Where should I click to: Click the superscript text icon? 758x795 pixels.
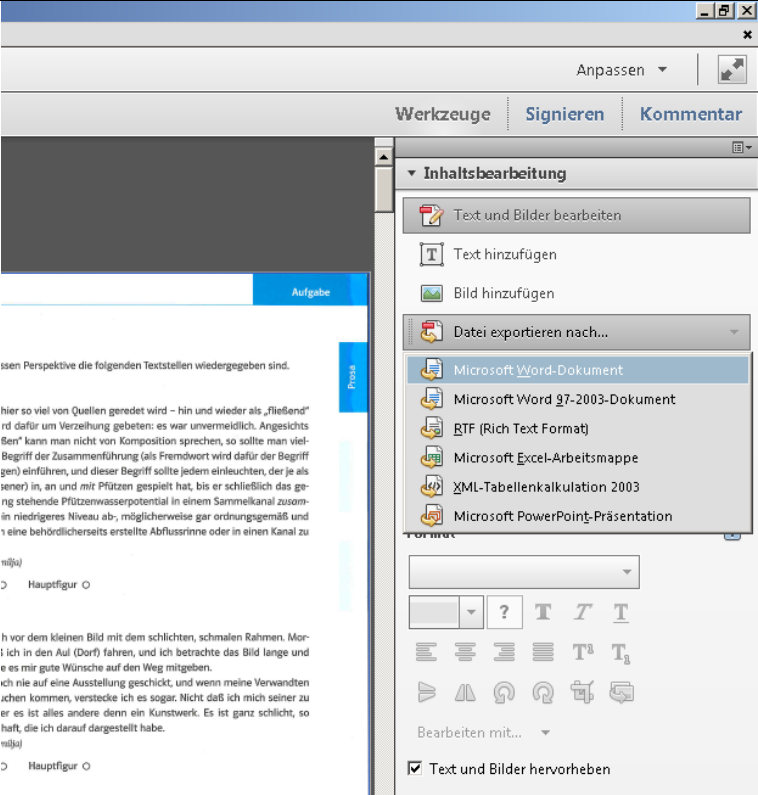[x=582, y=652]
